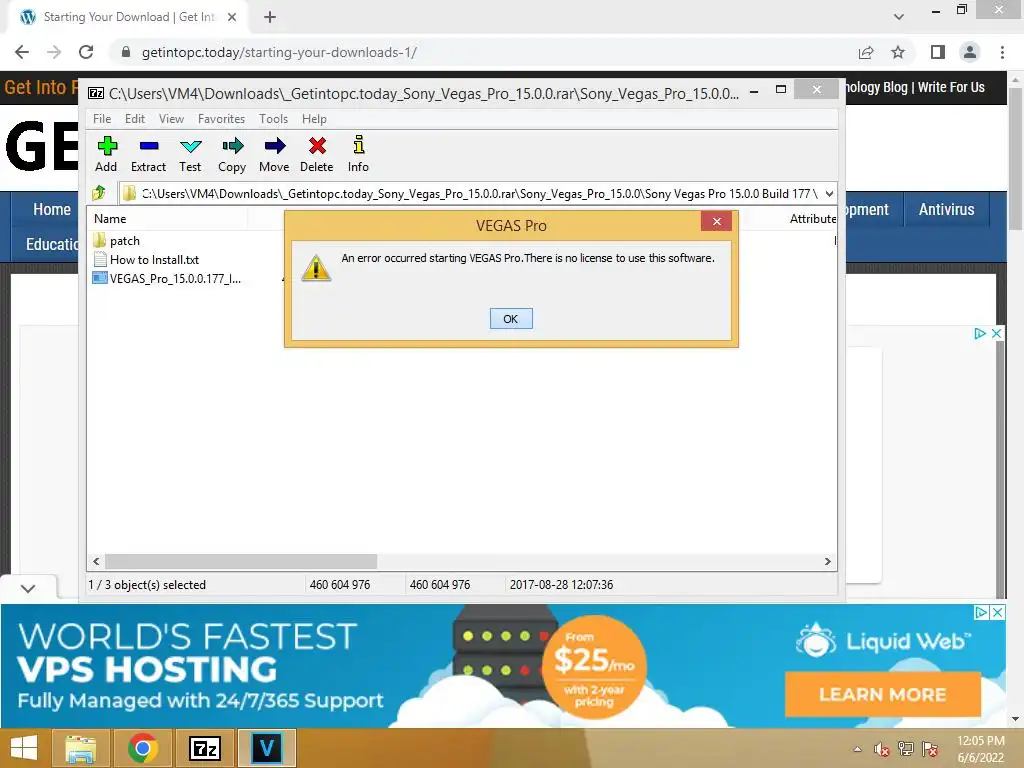Click the Write For Us link
Image resolution: width=1024 pixels, height=768 pixels.
point(951,87)
